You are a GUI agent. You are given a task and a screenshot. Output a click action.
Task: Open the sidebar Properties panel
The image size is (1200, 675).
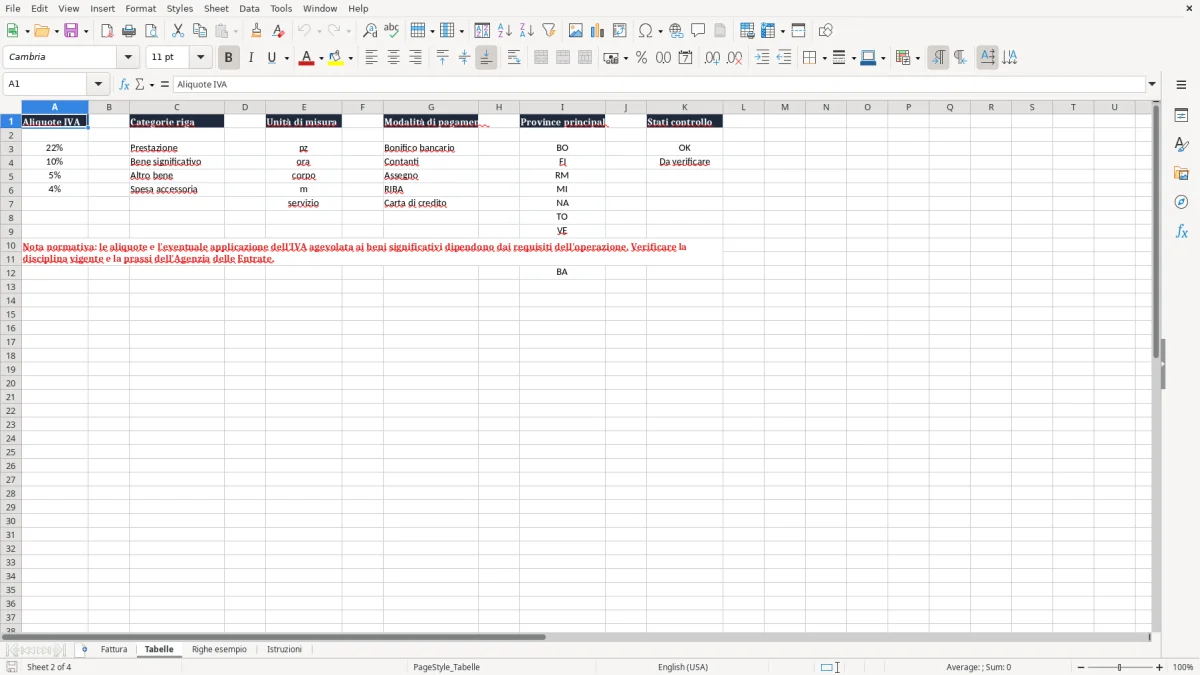1181,116
